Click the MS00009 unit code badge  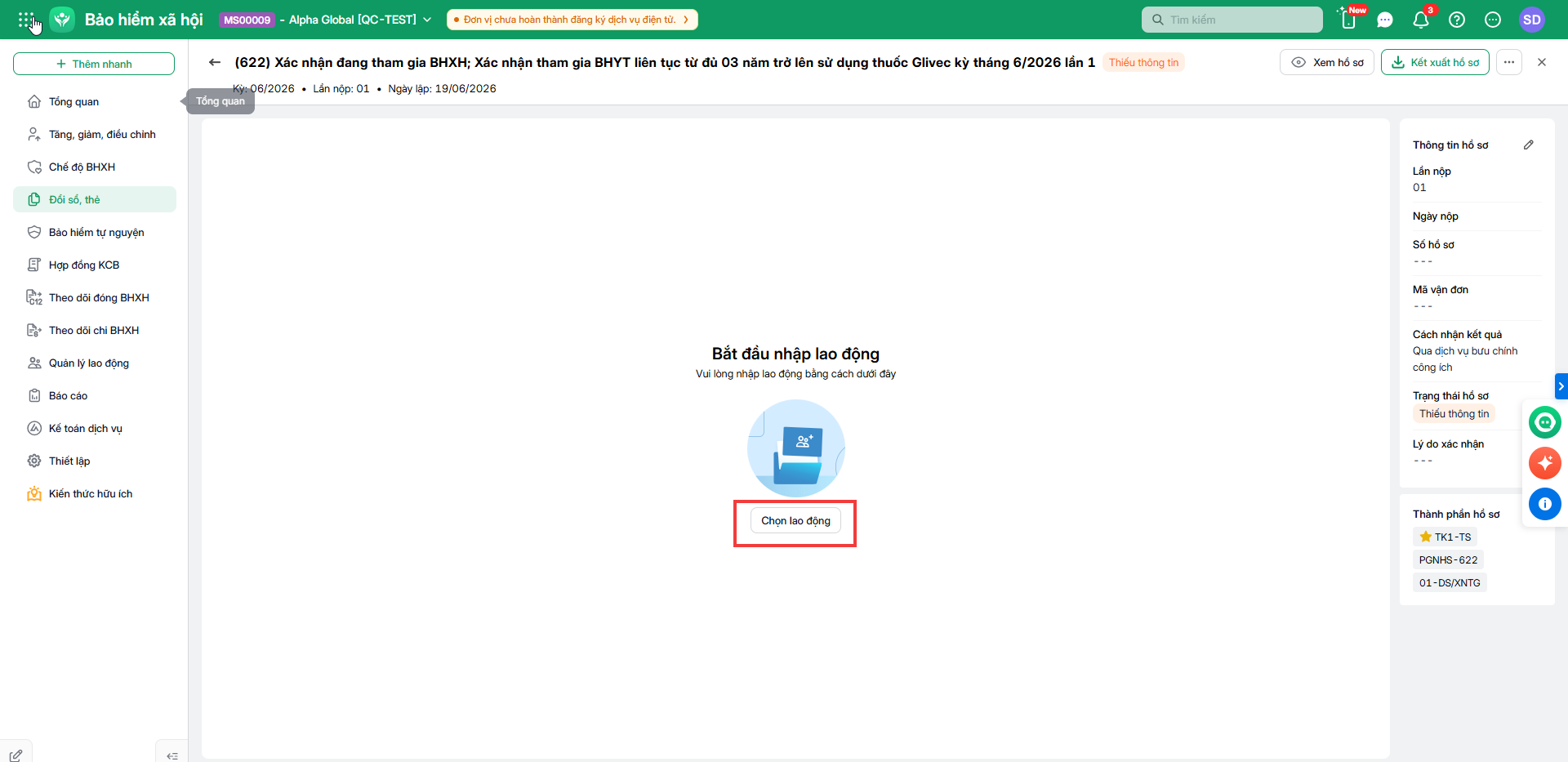247,20
